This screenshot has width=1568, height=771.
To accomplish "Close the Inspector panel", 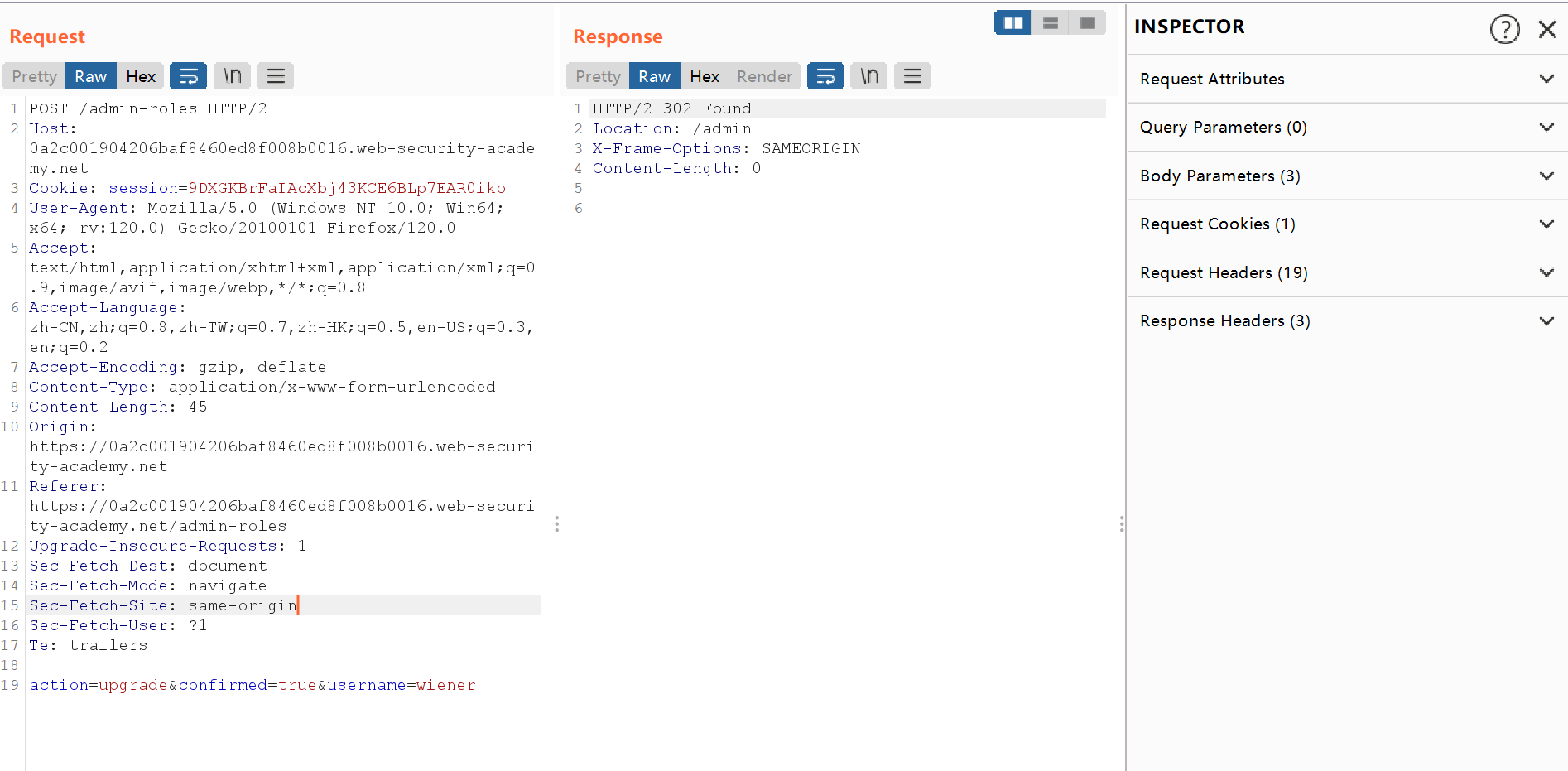I will (x=1546, y=29).
